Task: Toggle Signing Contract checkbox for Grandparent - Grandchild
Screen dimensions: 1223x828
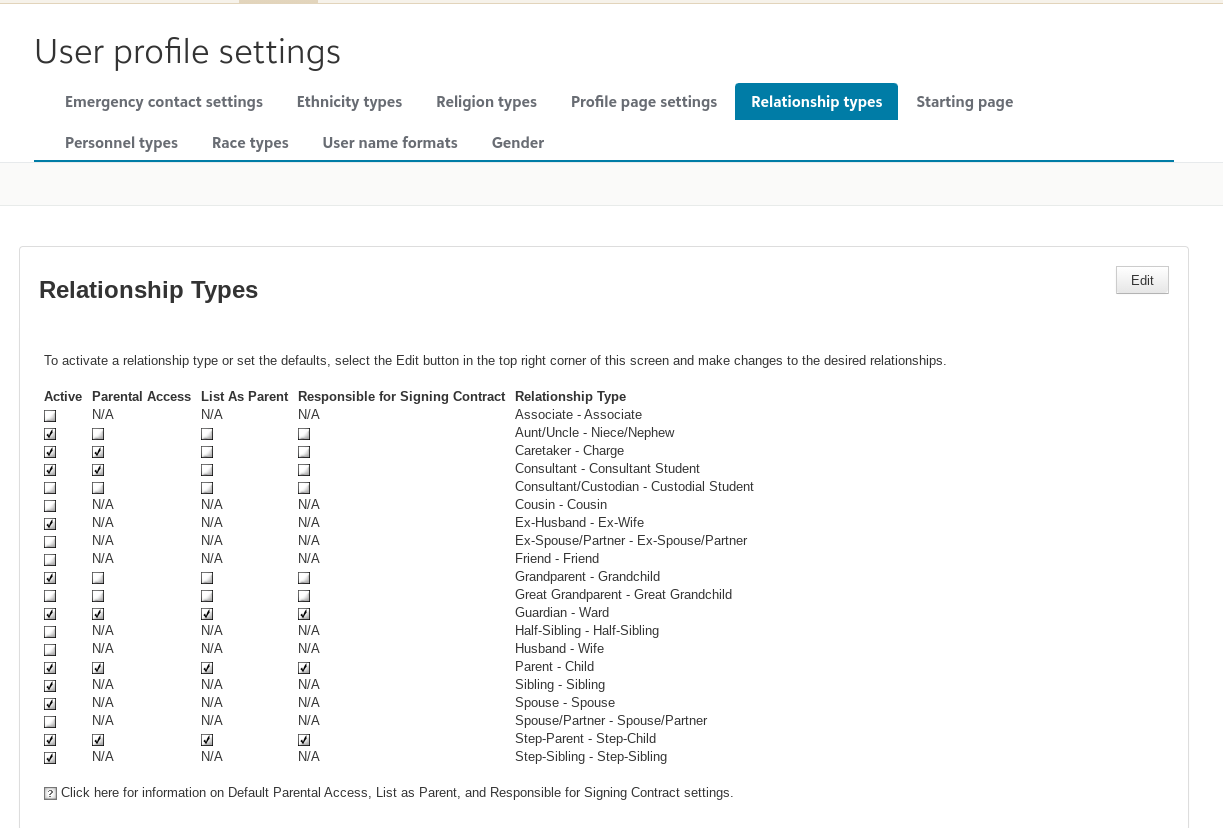Action: [304, 578]
